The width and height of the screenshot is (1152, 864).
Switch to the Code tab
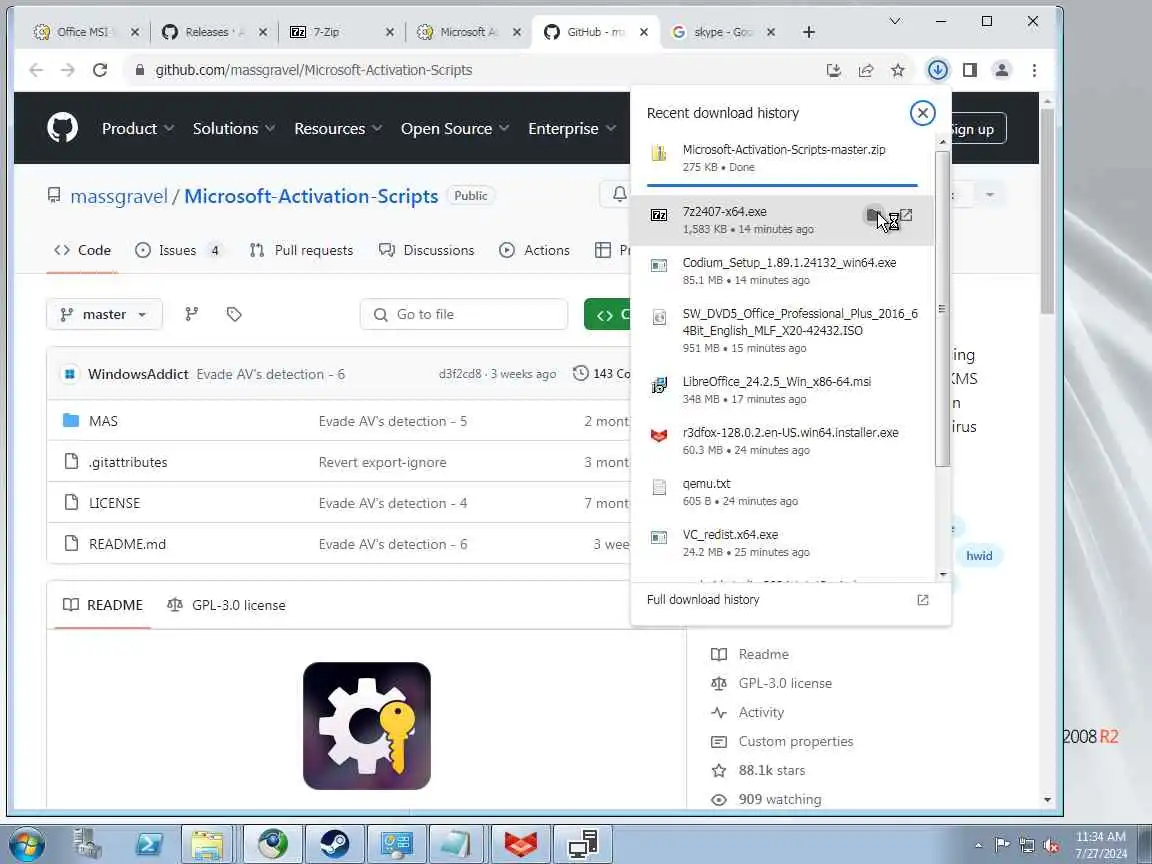[82, 251]
